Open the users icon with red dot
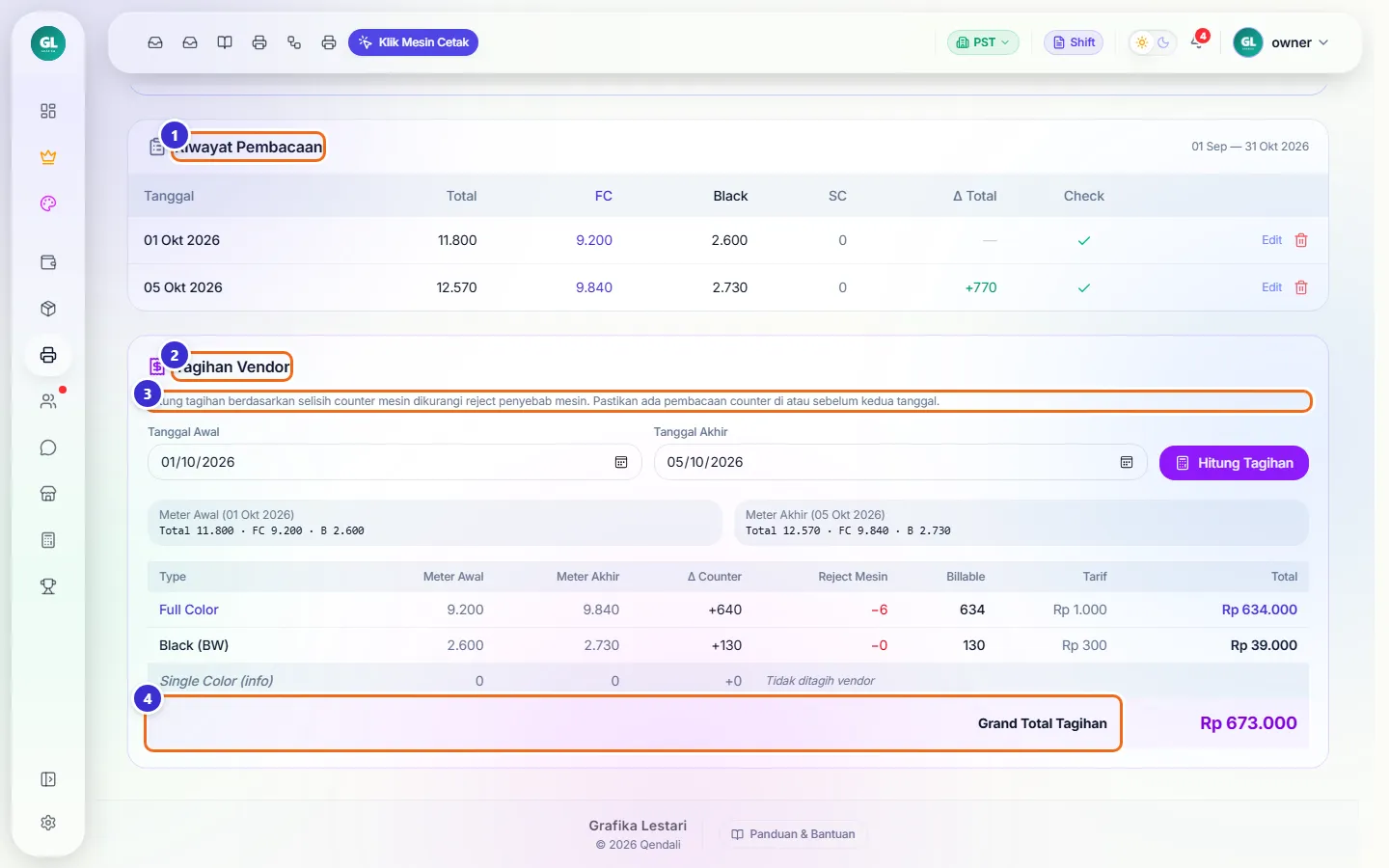Image resolution: width=1389 pixels, height=868 pixels. pos(48,401)
